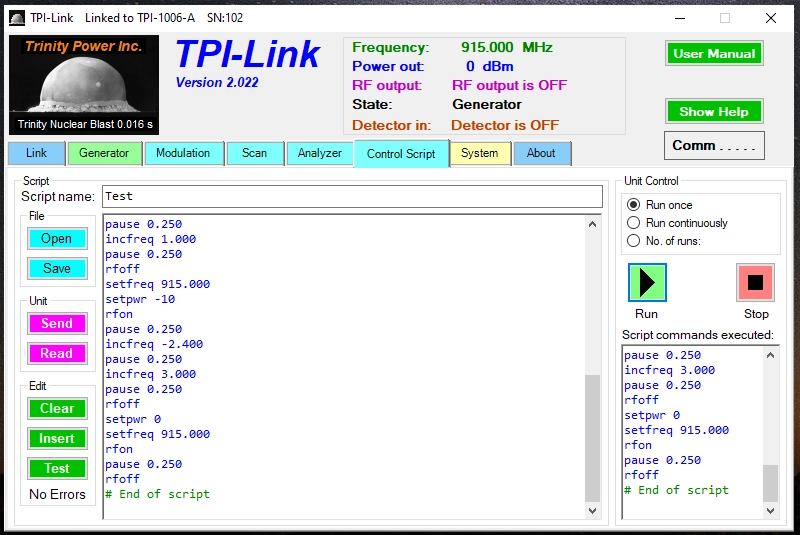
Task: Click '# End of script' in script editor
Action: point(157,494)
